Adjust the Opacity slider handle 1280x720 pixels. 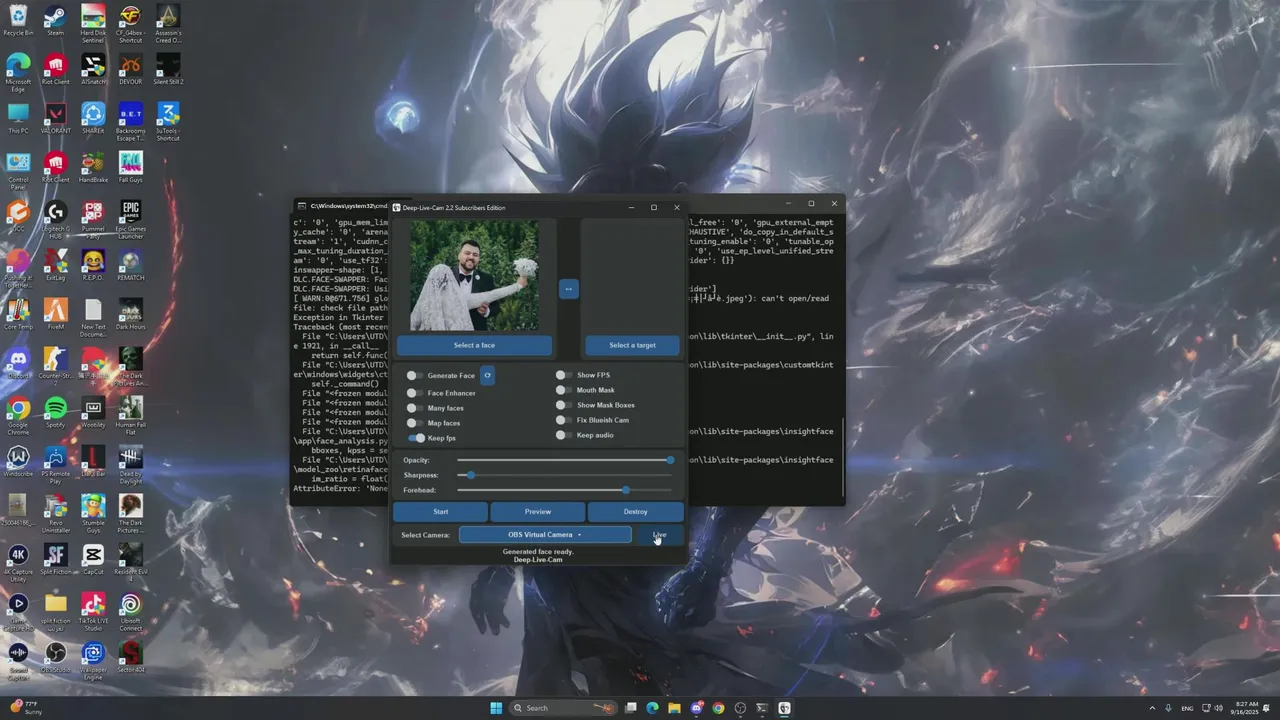(670, 460)
